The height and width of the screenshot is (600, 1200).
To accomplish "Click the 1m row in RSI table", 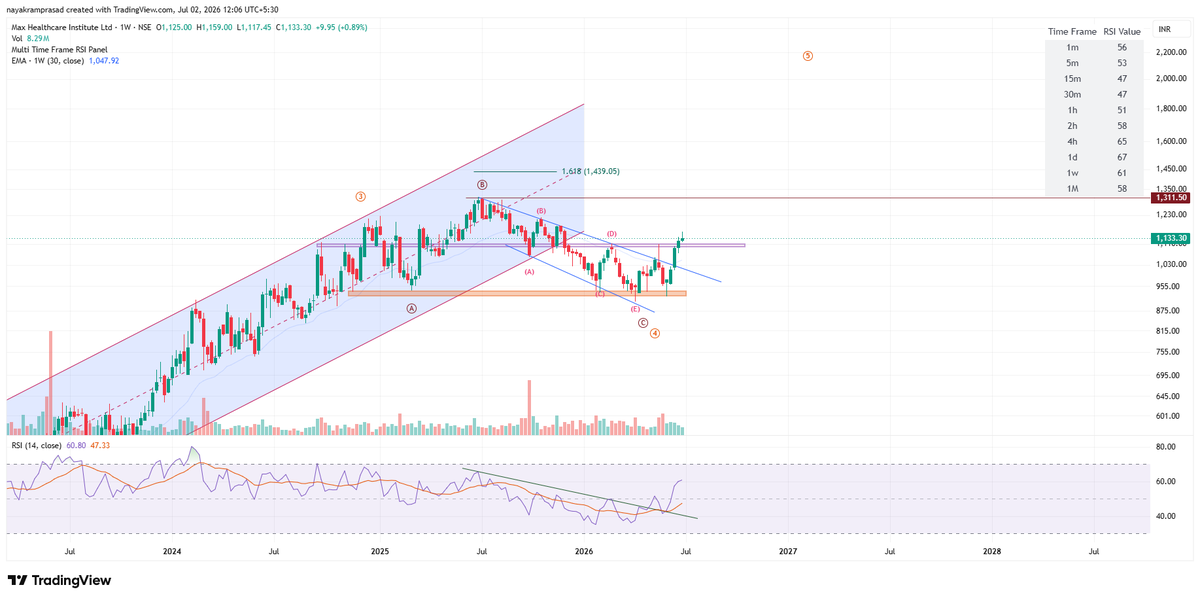I will pos(1093,47).
